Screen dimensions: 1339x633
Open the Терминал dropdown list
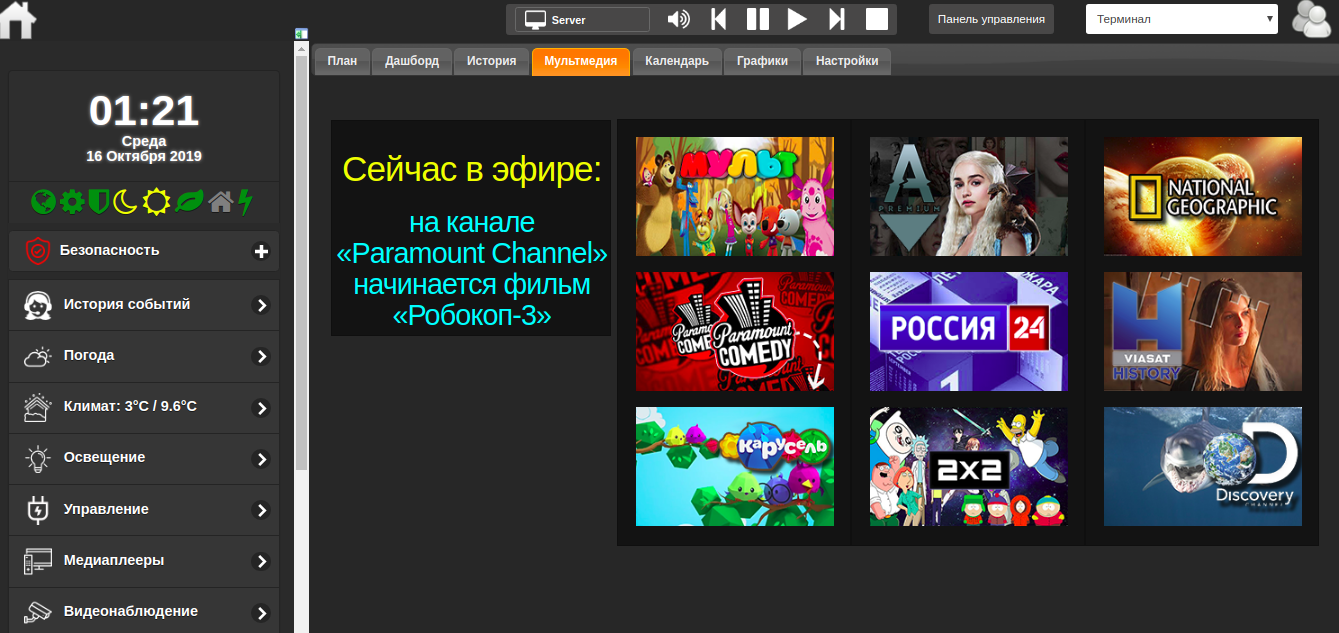pyautogui.click(x=1181, y=18)
